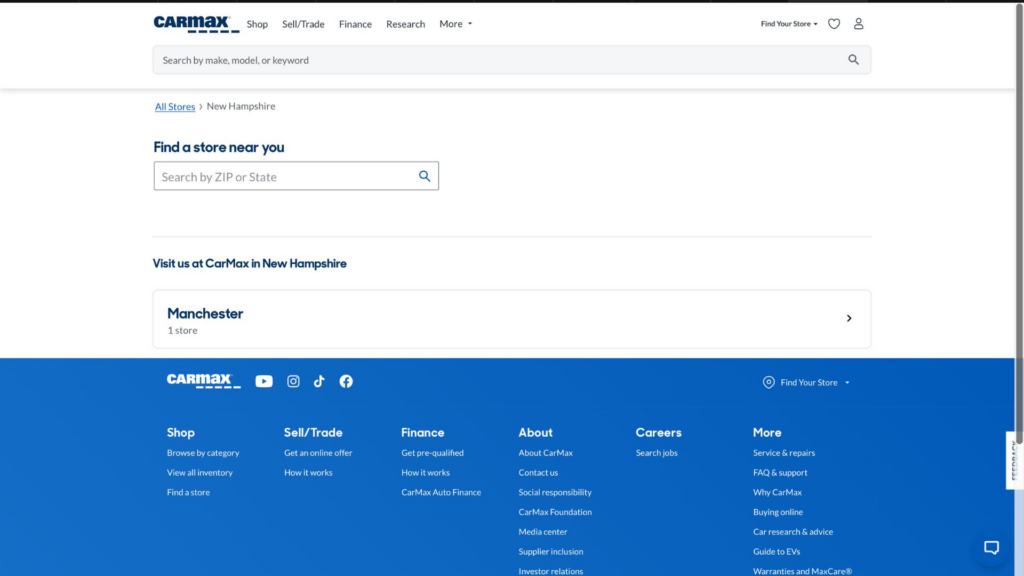Viewport: 1024px width, 576px height.
Task: Open the header Find Your Store dropdown
Action: click(789, 24)
